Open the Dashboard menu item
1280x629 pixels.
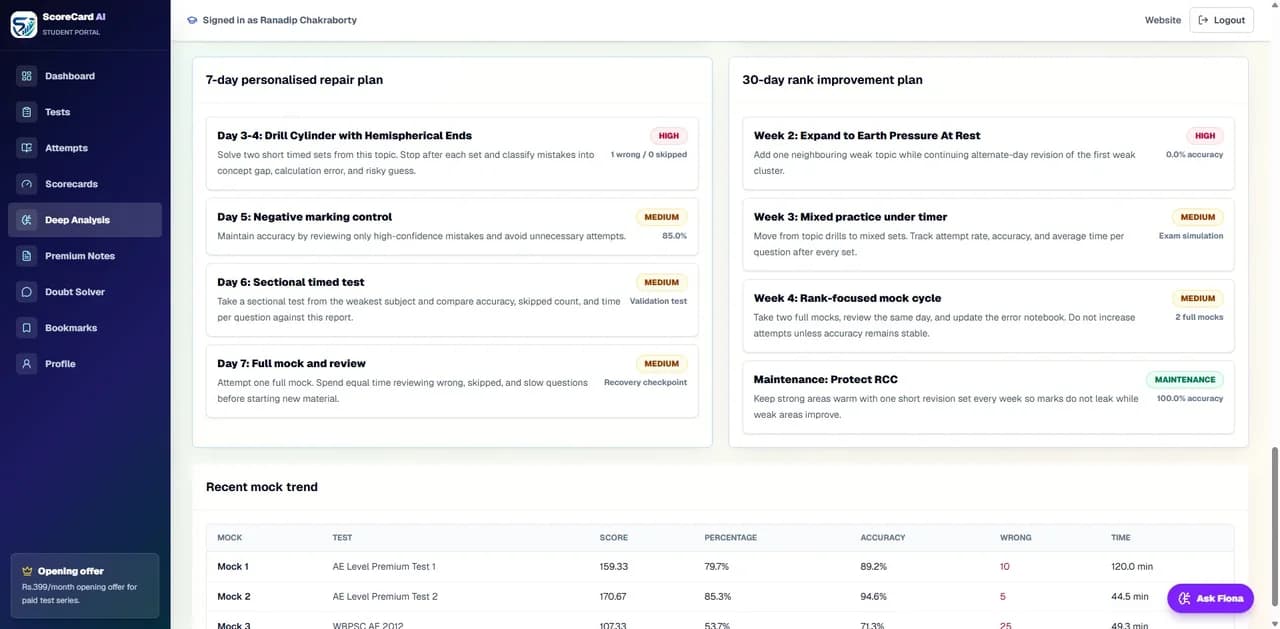tap(85, 76)
